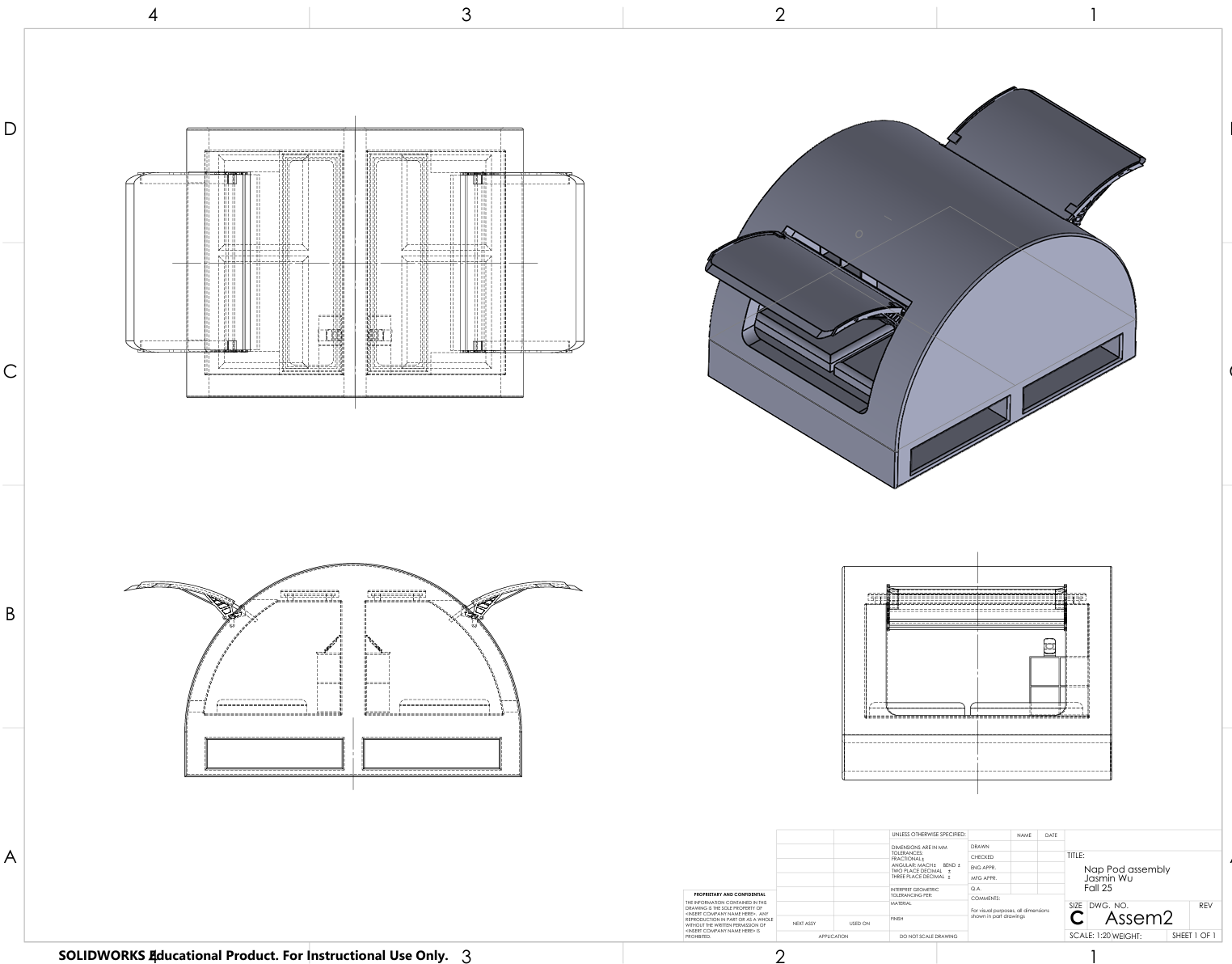Click the 'APPLICATION' cell
Image resolution: width=1232 pixels, height=964 pixels.
[x=833, y=937]
